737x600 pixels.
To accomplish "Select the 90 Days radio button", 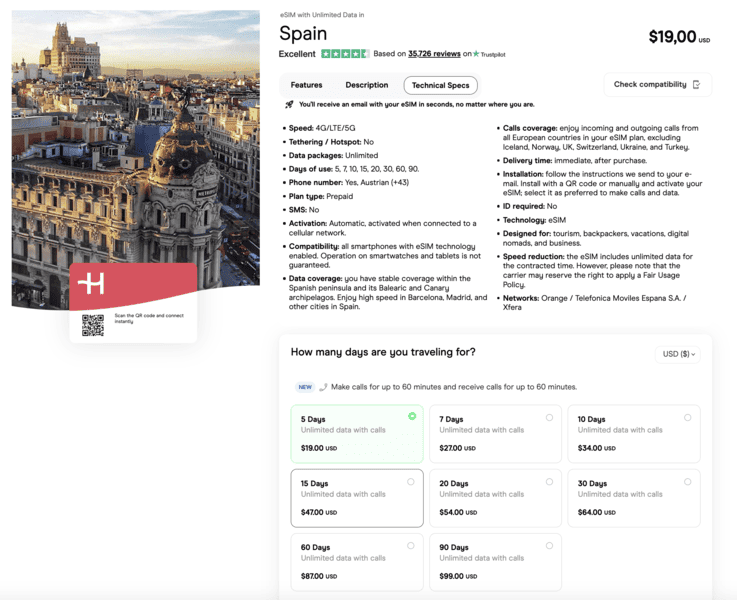I will 549,545.
